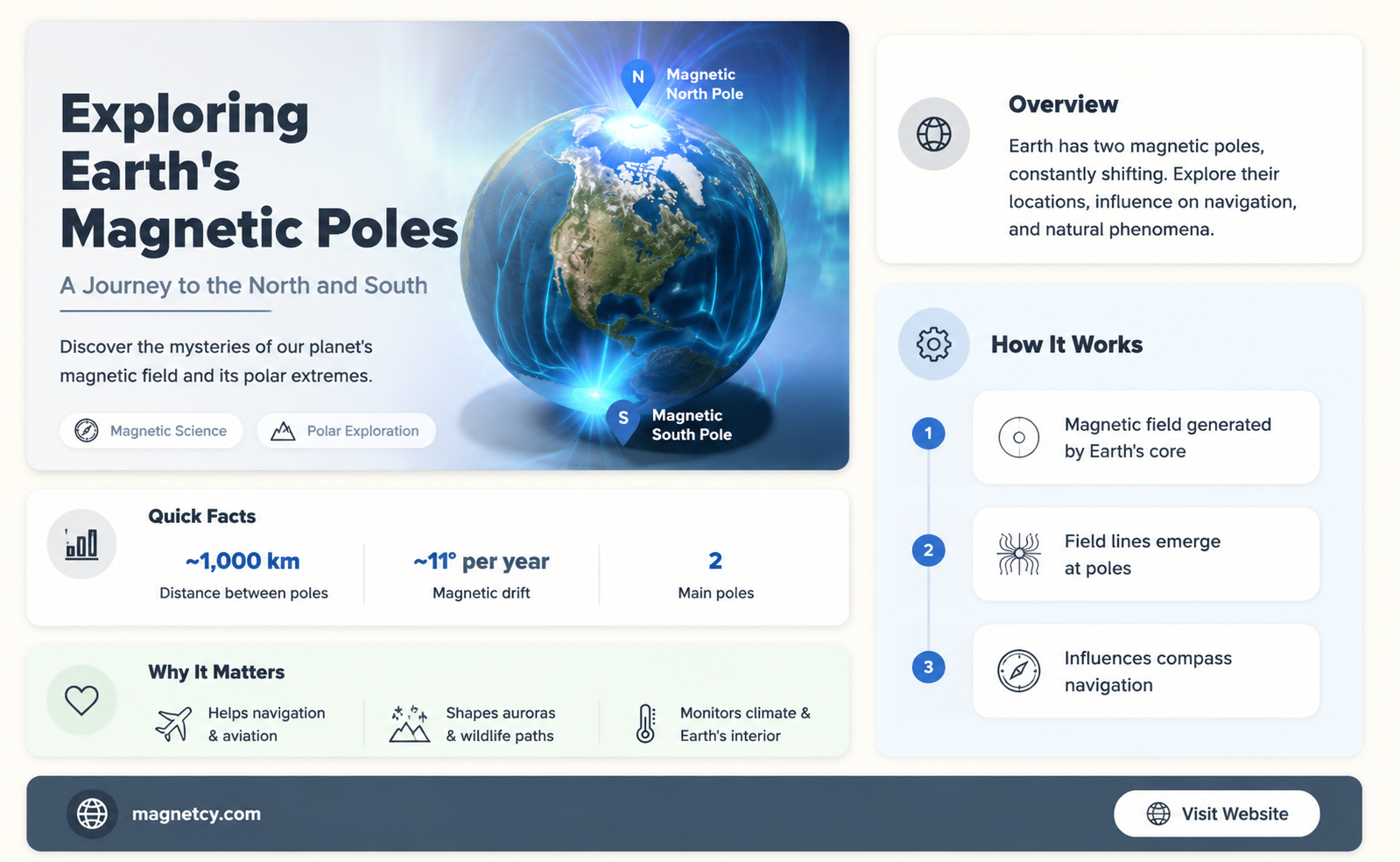Click the Magnetic drift label
Image resolution: width=1400 pixels, height=862 pixels.
[482, 593]
